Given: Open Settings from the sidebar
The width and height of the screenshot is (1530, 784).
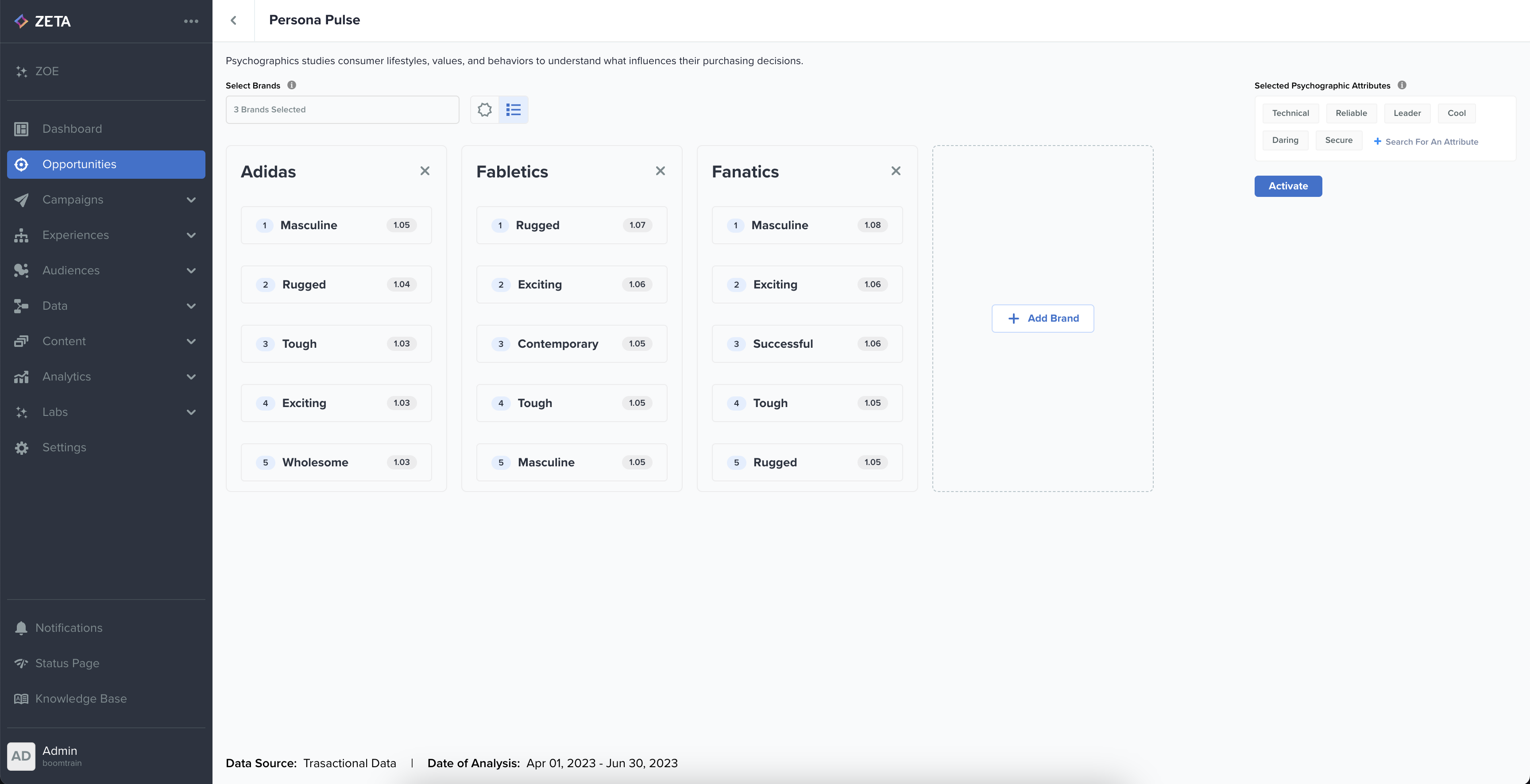Looking at the screenshot, I should pos(64,447).
